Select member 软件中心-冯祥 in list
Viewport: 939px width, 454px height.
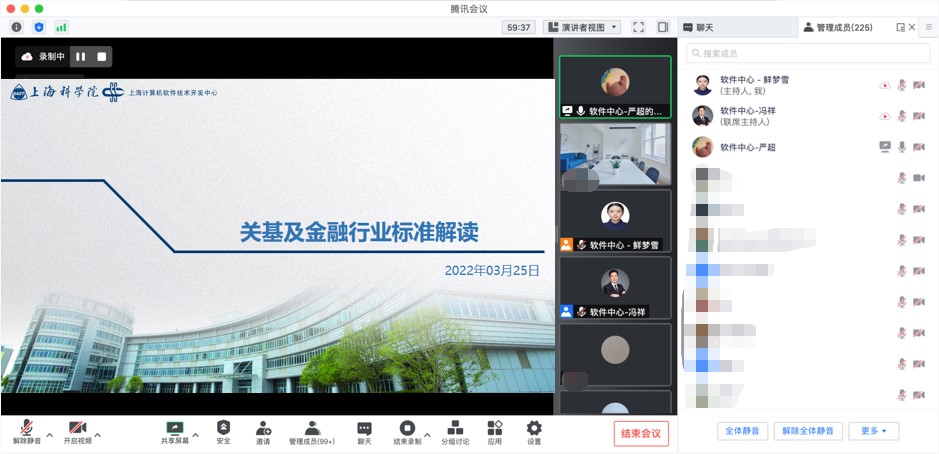[808, 116]
